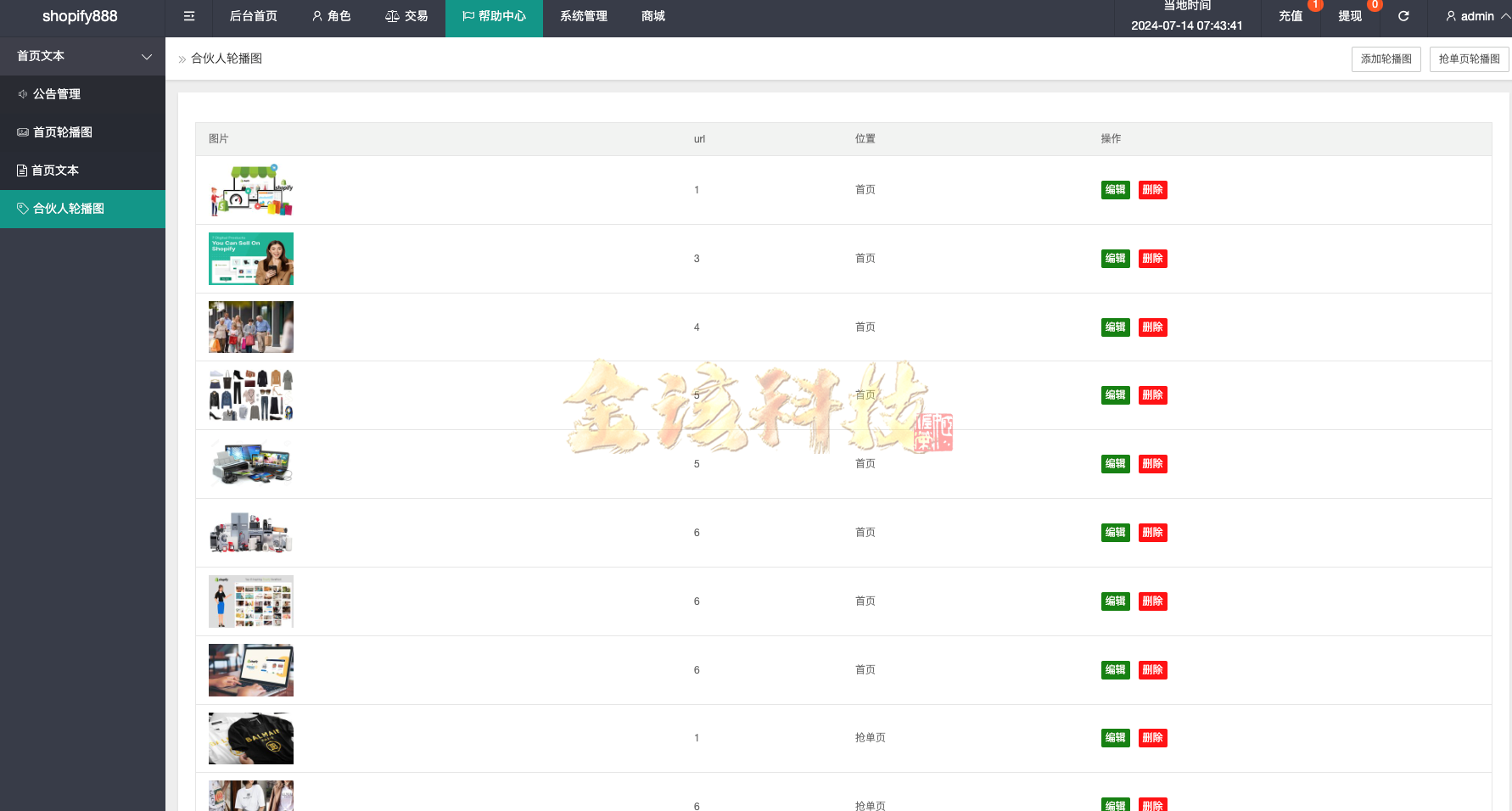This screenshot has width=1512, height=811.
Task: Click the flag icon on 帮助中心 menu
Action: [x=466, y=16]
